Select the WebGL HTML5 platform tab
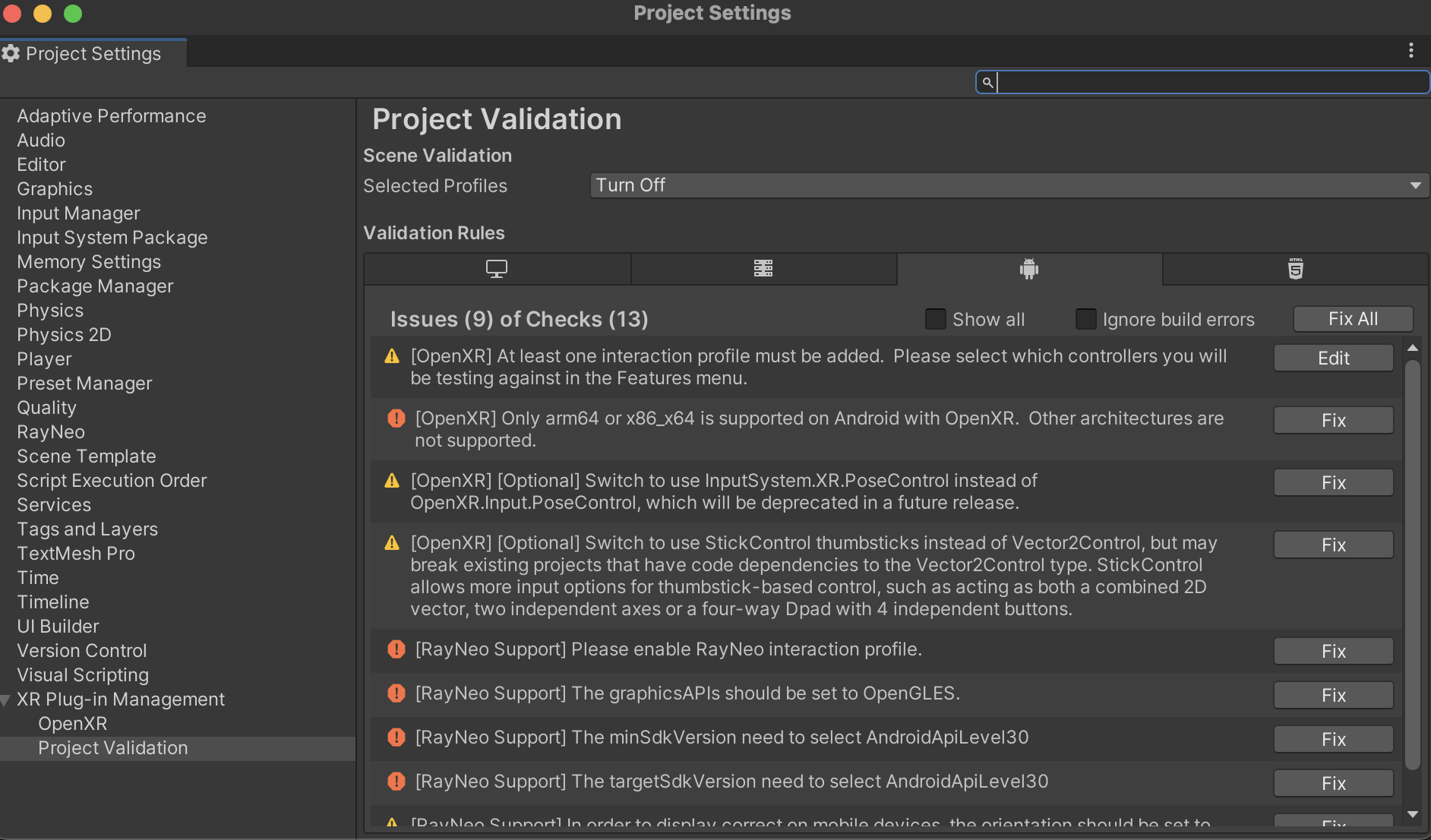This screenshot has width=1431, height=840. click(1296, 269)
